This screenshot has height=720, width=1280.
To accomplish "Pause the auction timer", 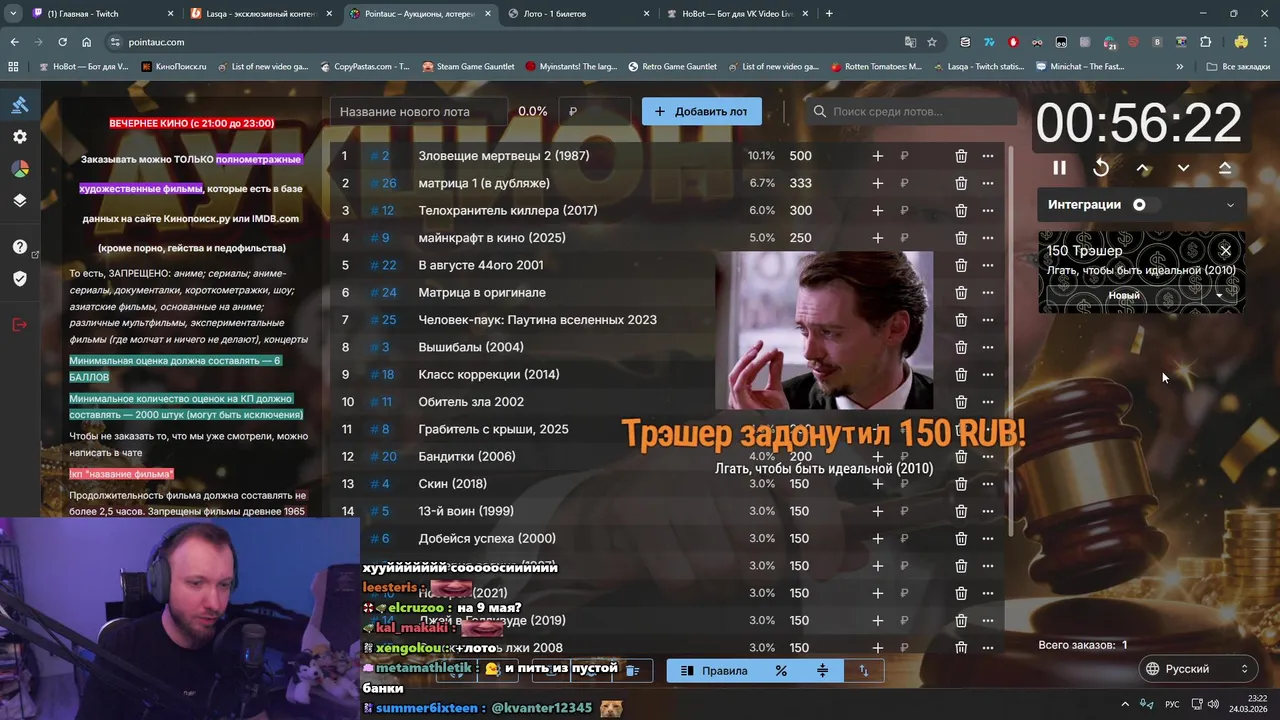I will pyautogui.click(x=1059, y=168).
